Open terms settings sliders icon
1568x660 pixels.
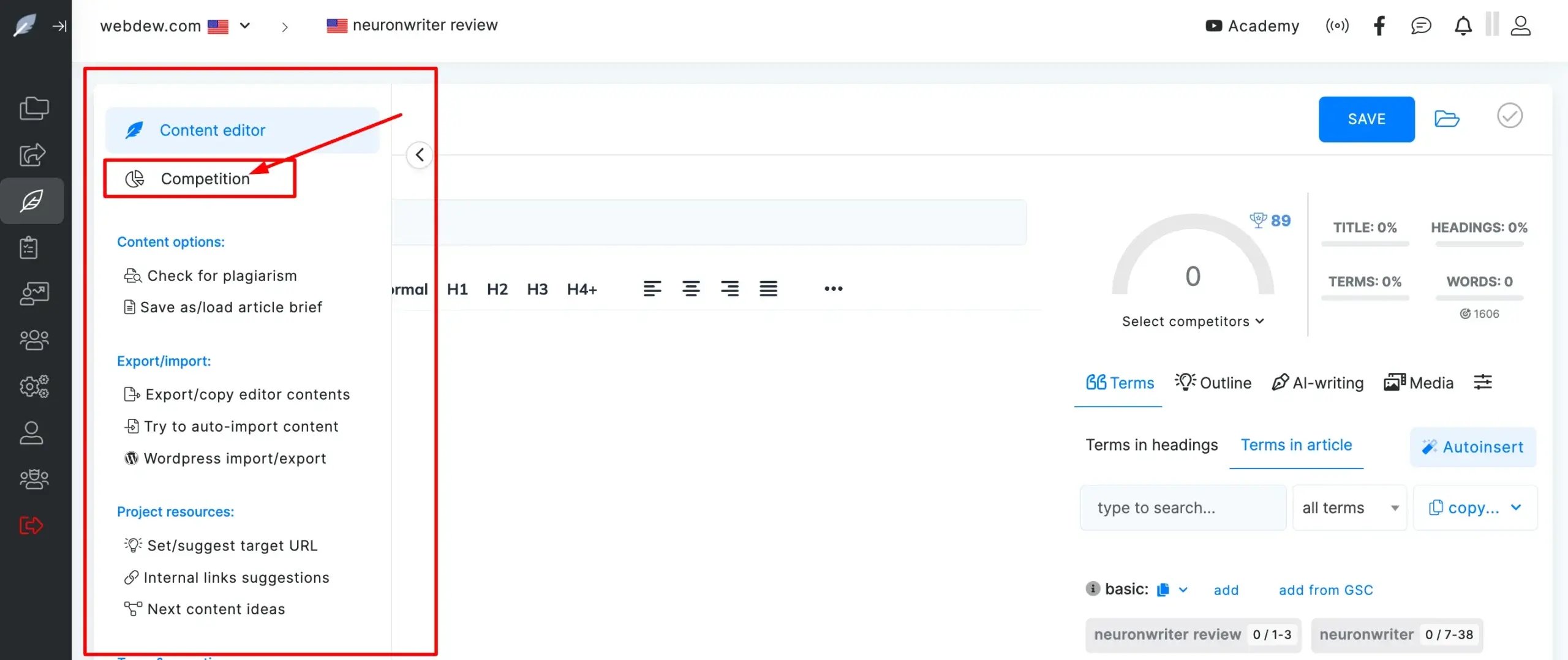click(x=1482, y=383)
